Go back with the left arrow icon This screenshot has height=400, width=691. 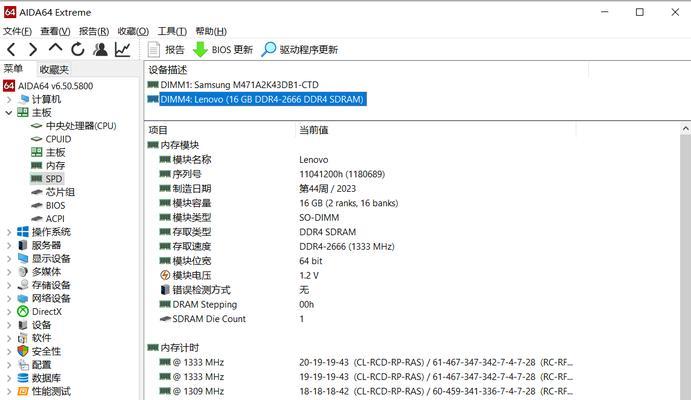(x=11, y=49)
